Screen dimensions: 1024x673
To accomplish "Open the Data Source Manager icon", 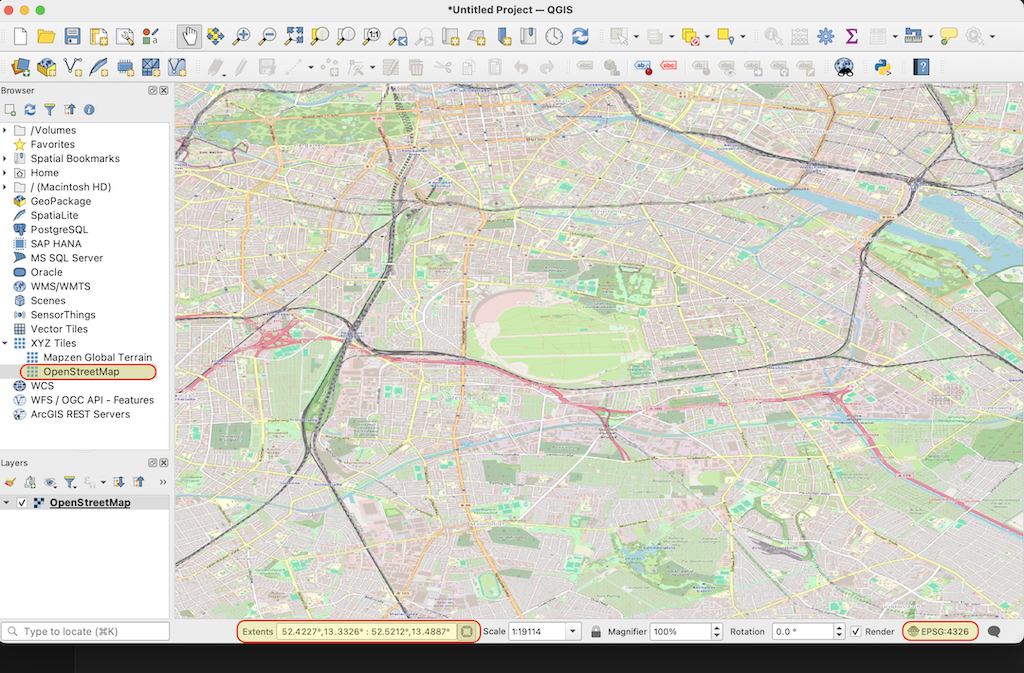I will point(20,67).
